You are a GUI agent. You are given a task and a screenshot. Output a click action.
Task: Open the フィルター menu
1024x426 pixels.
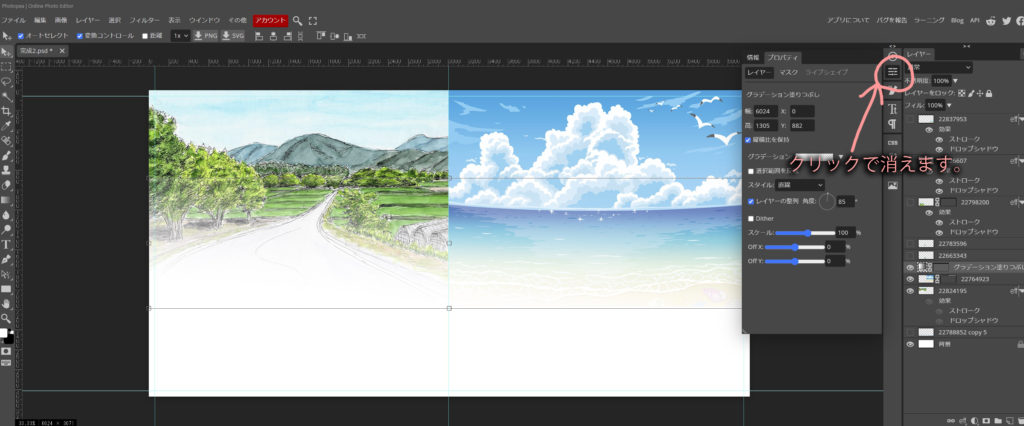(145, 20)
